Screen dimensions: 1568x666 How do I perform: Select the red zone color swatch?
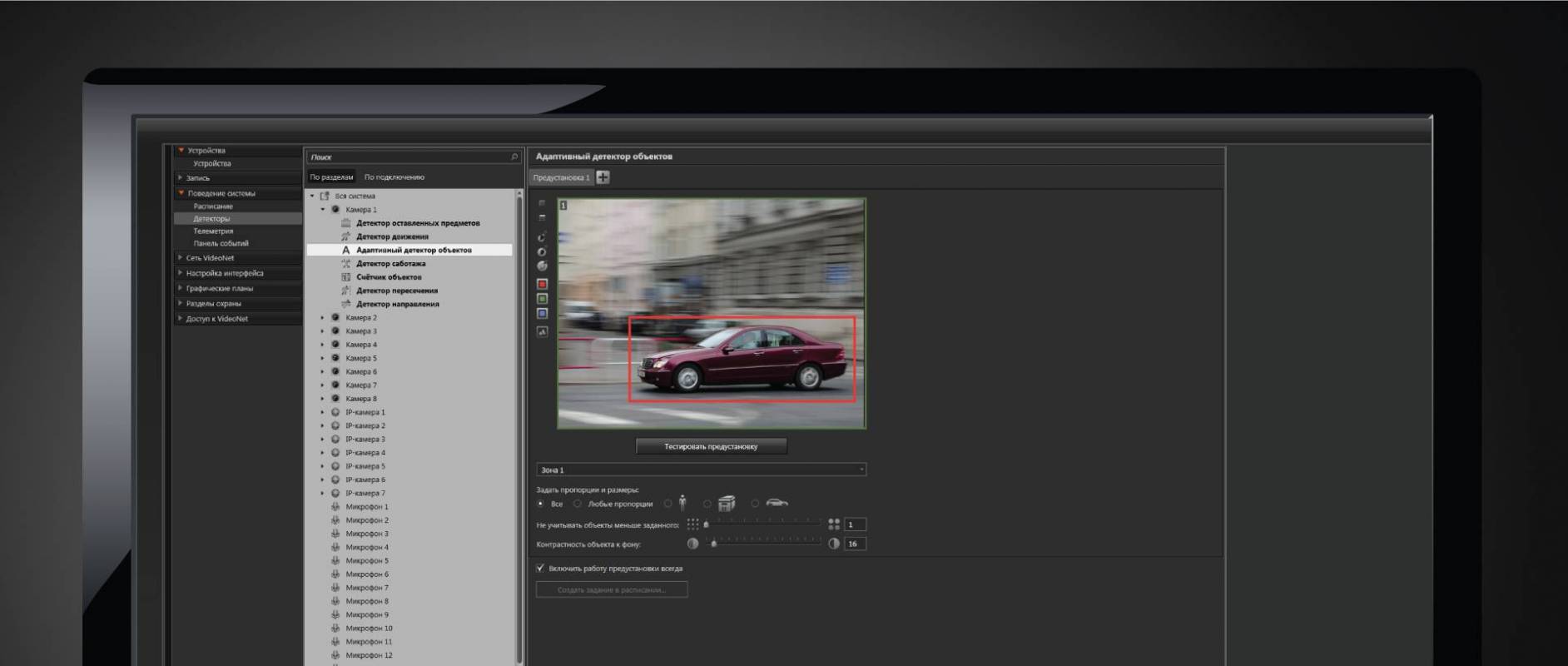(x=542, y=284)
